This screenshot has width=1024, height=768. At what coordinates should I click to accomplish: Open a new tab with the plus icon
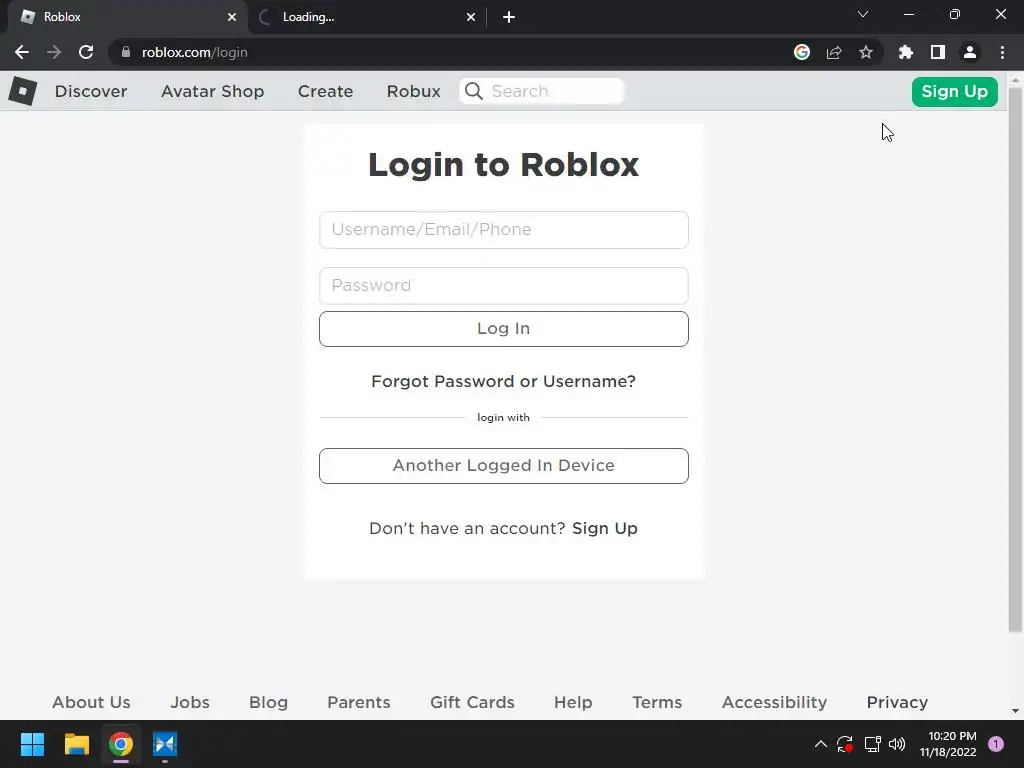tap(509, 17)
